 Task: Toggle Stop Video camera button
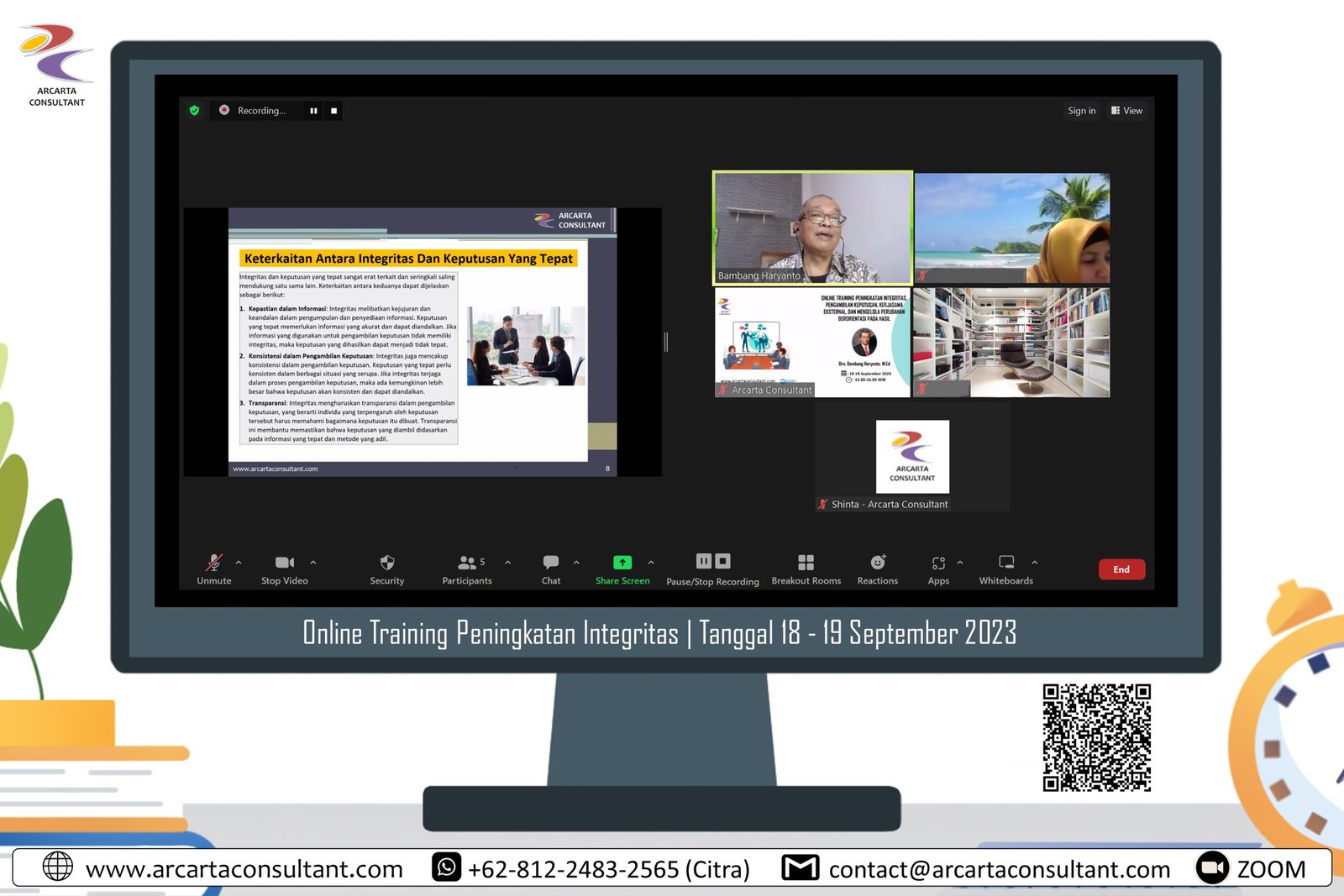[284, 563]
